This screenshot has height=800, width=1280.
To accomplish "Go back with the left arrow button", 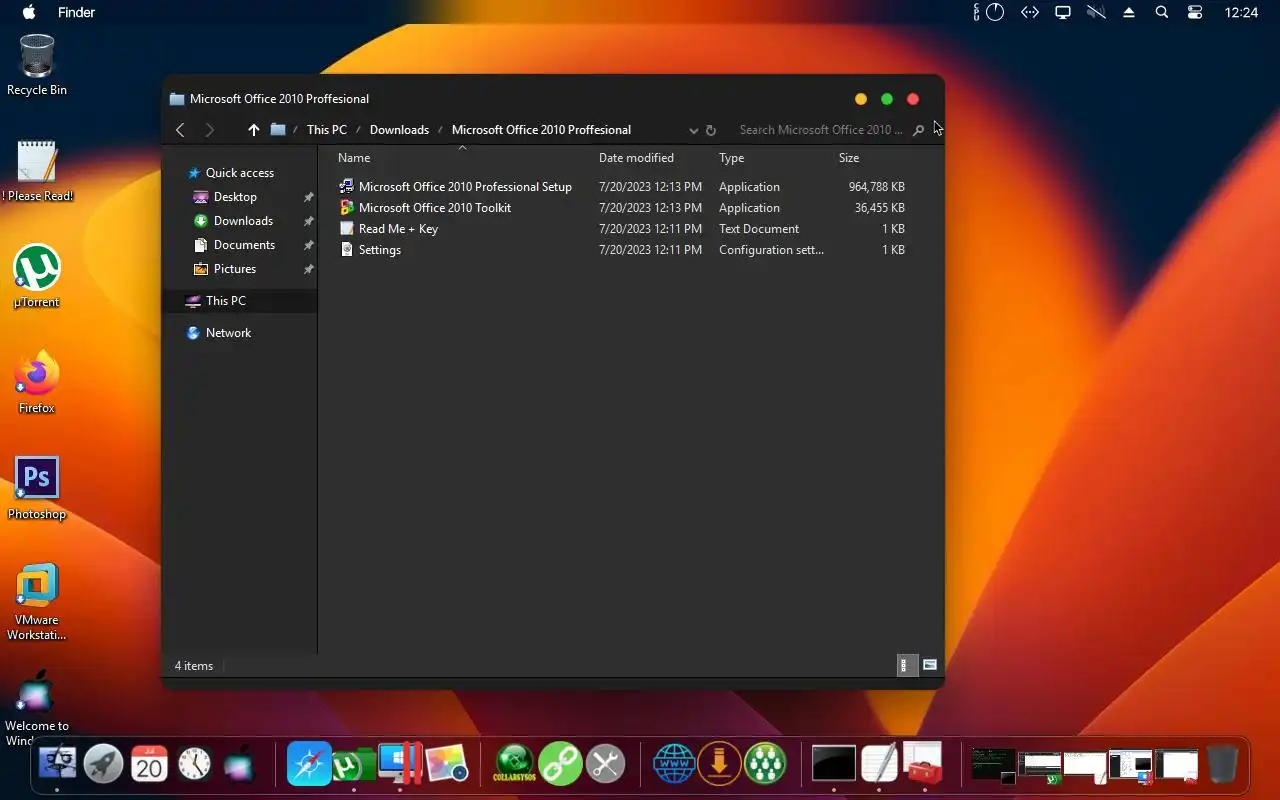I will (180, 130).
